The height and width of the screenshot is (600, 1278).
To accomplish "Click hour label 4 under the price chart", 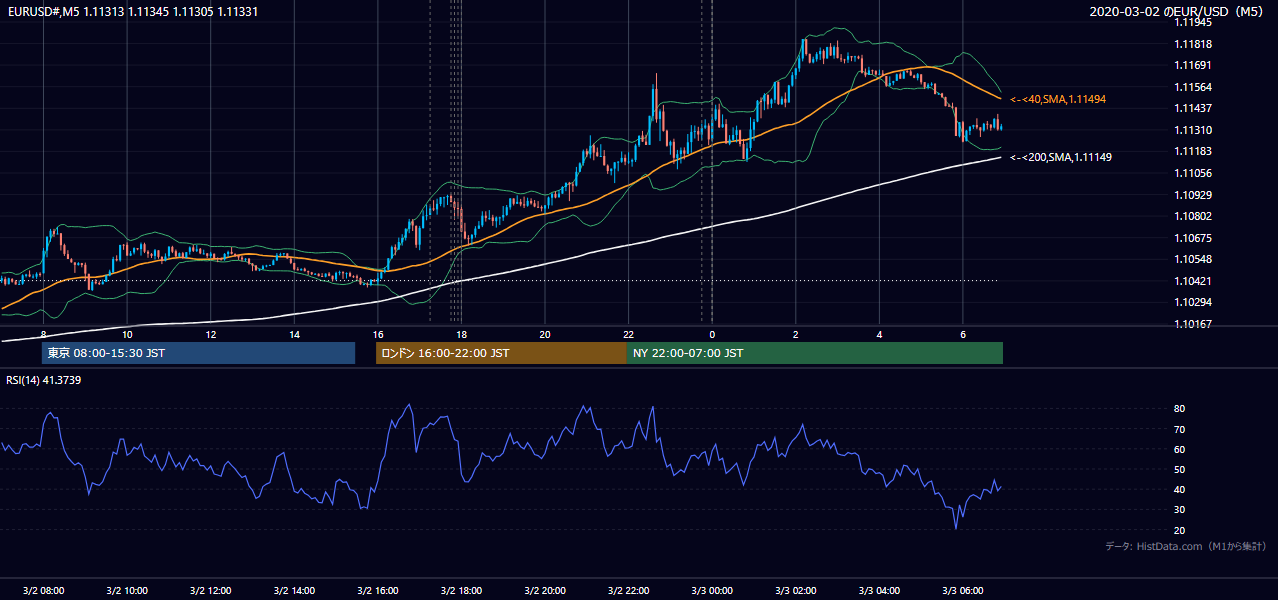I will click(x=879, y=334).
